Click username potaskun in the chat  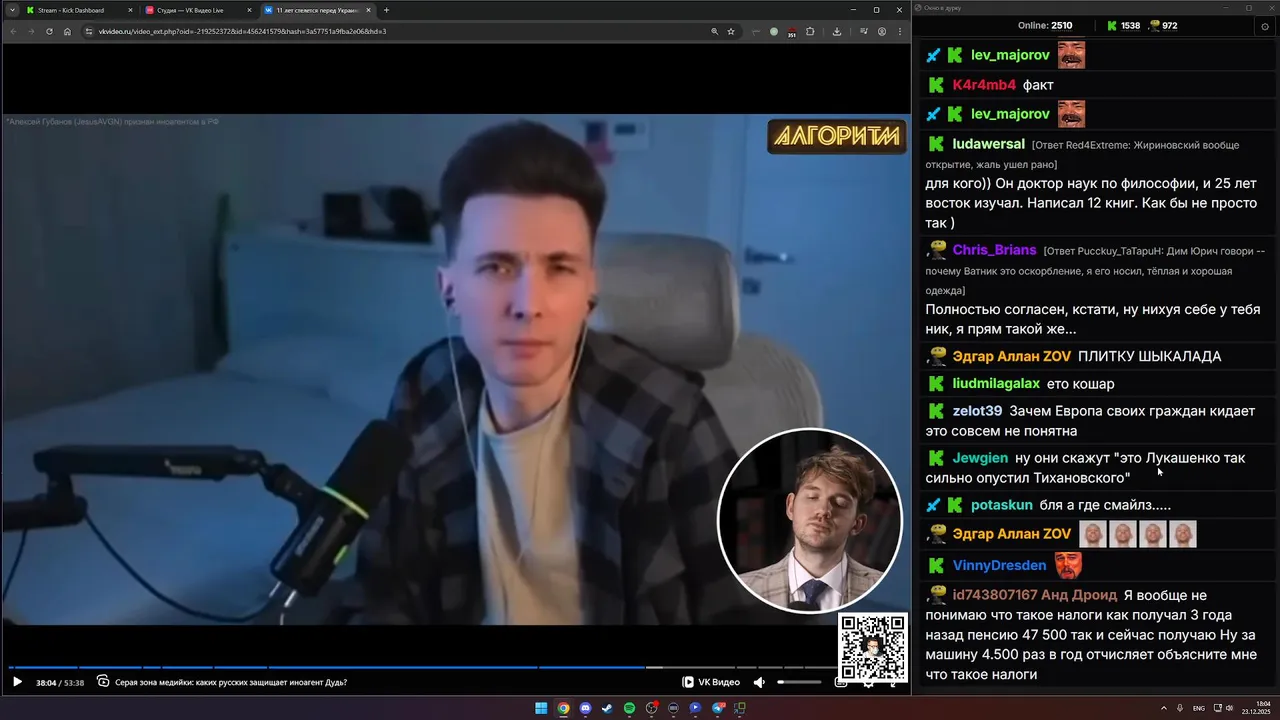click(1001, 505)
